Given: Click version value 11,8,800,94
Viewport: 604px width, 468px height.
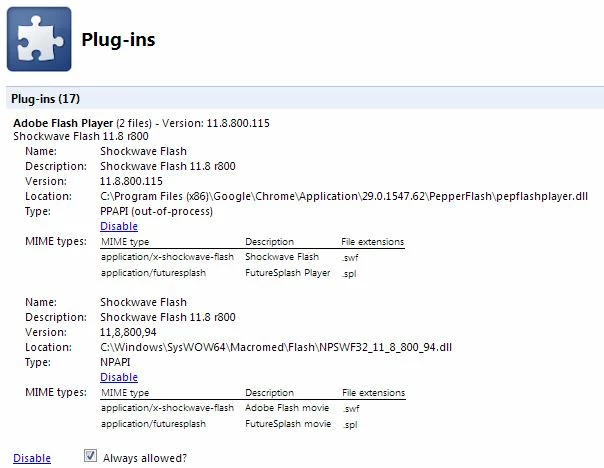Looking at the screenshot, I should click(x=128, y=332).
